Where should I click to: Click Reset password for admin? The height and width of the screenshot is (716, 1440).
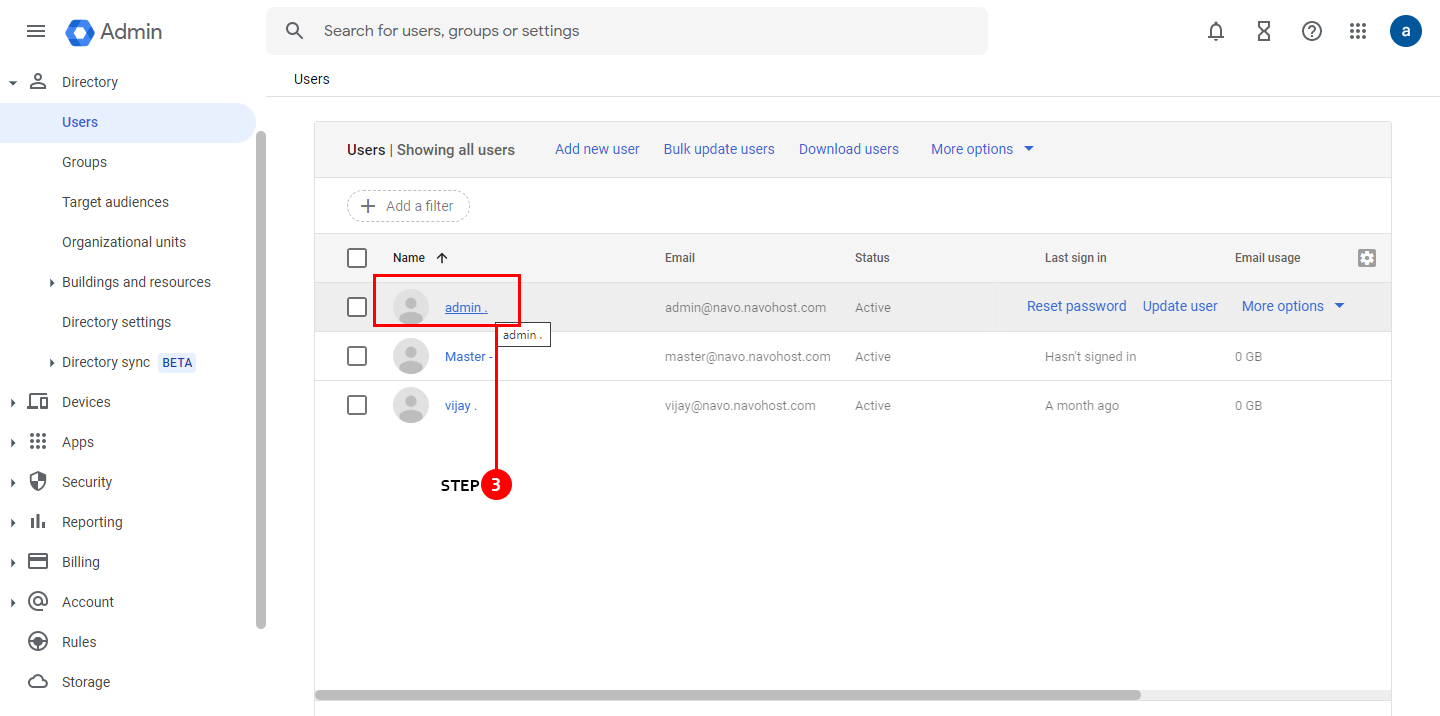(x=1076, y=306)
